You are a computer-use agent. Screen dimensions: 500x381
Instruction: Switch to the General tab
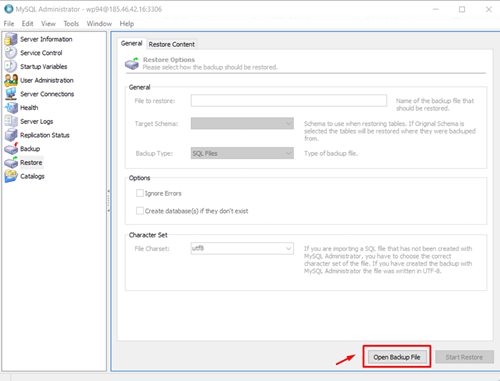(132, 43)
